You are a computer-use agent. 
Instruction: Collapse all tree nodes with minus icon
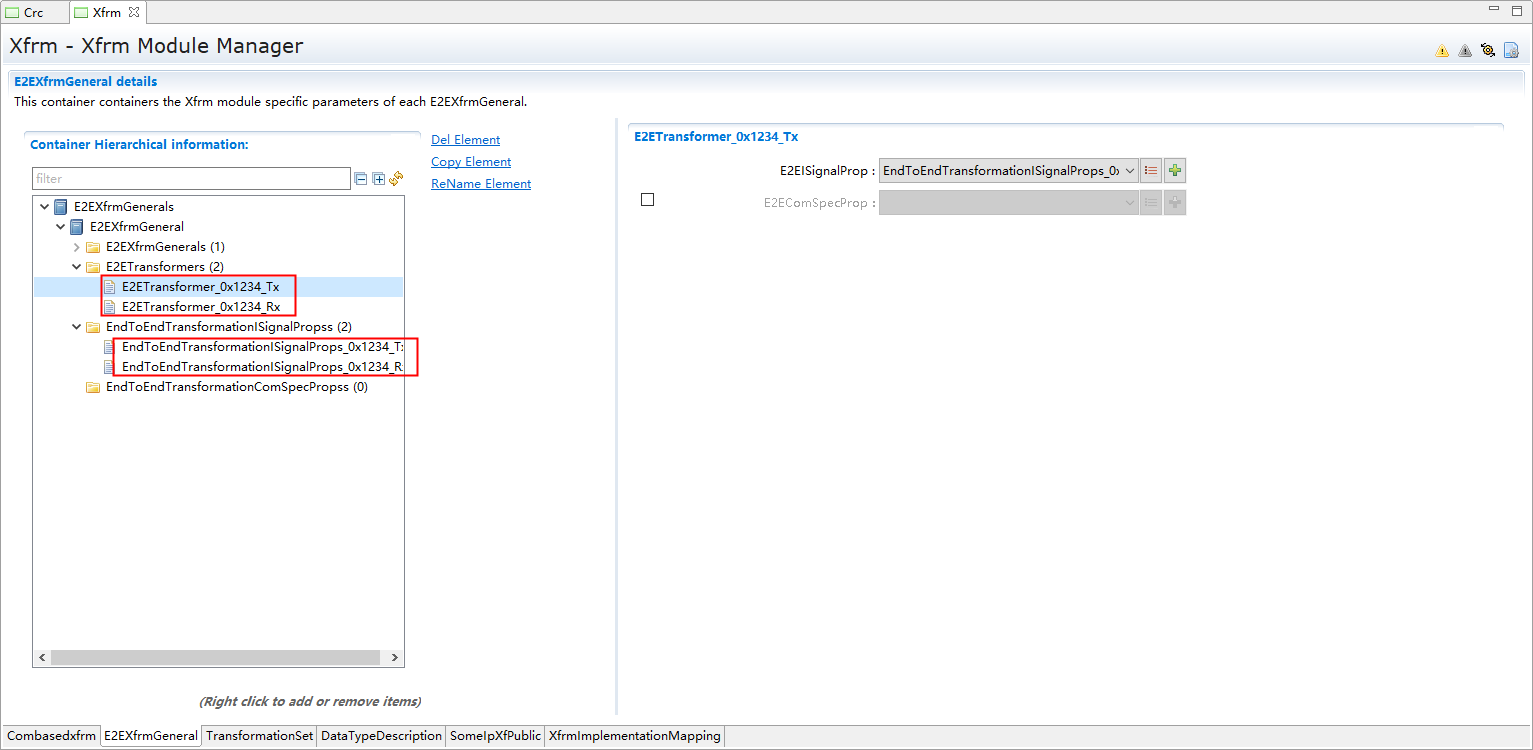tap(360, 179)
